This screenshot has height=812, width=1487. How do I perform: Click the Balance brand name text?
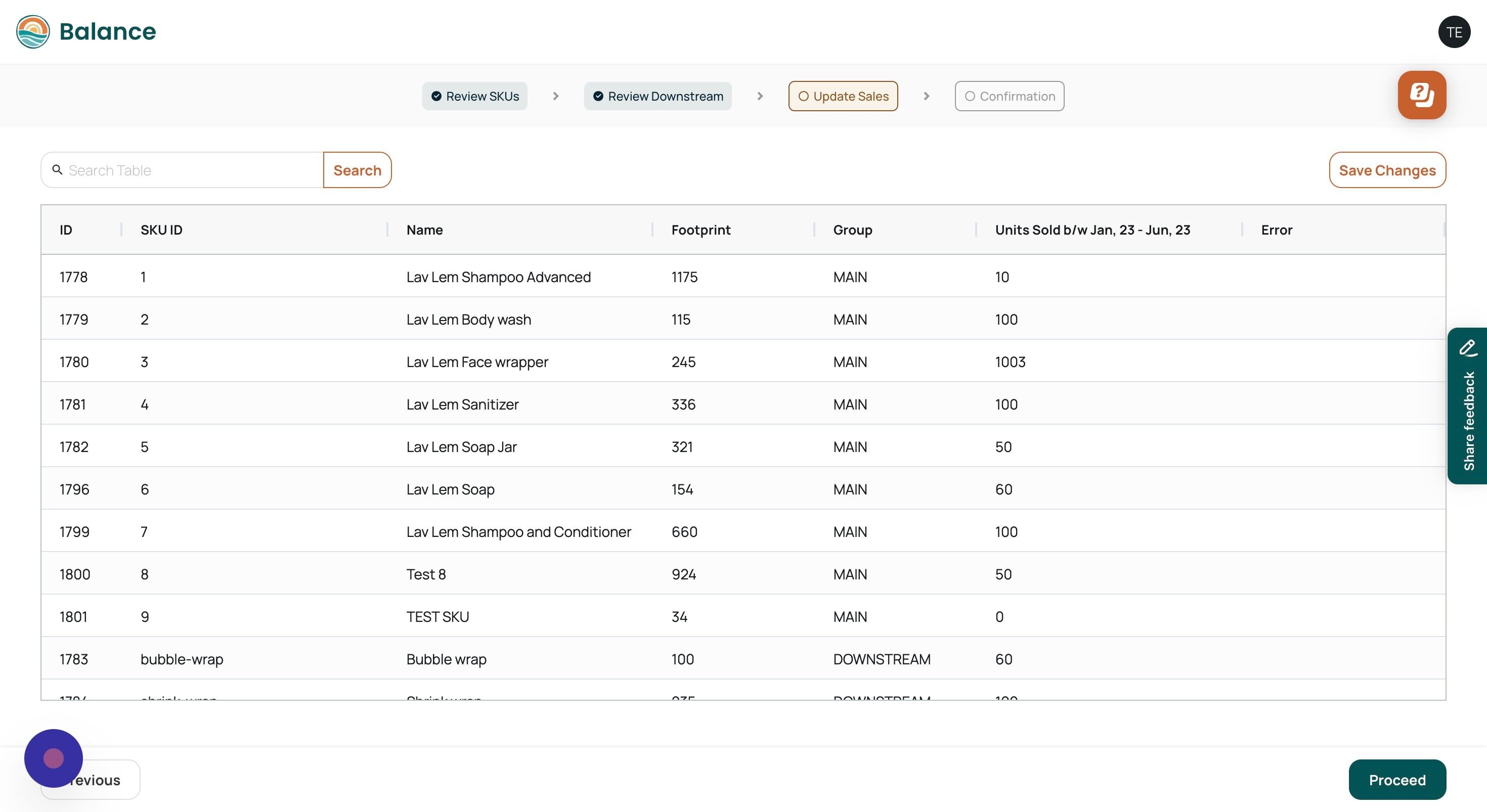(x=107, y=32)
